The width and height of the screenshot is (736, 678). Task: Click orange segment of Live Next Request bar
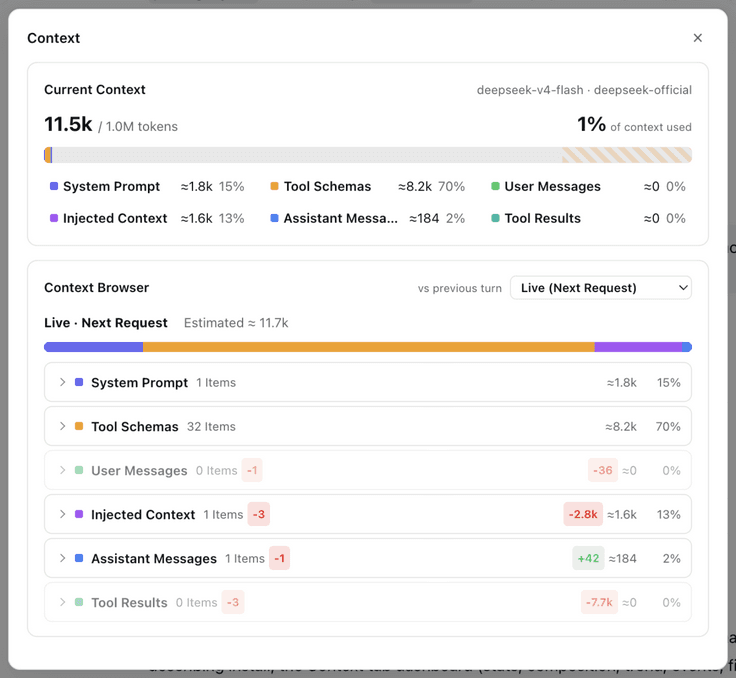(x=368, y=347)
